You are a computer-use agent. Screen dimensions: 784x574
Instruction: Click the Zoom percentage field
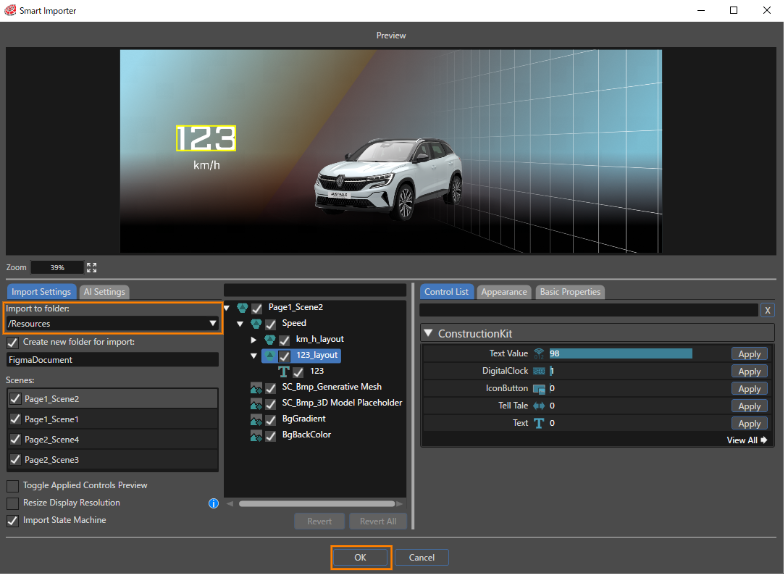pyautogui.click(x=57, y=268)
